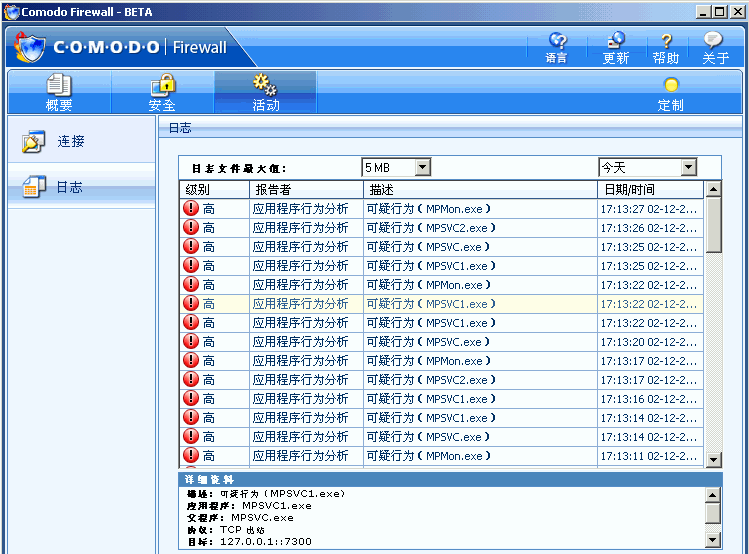The height and width of the screenshot is (554, 749).
Task: Click the Comodo title bar icon
Action: click(x=12, y=12)
